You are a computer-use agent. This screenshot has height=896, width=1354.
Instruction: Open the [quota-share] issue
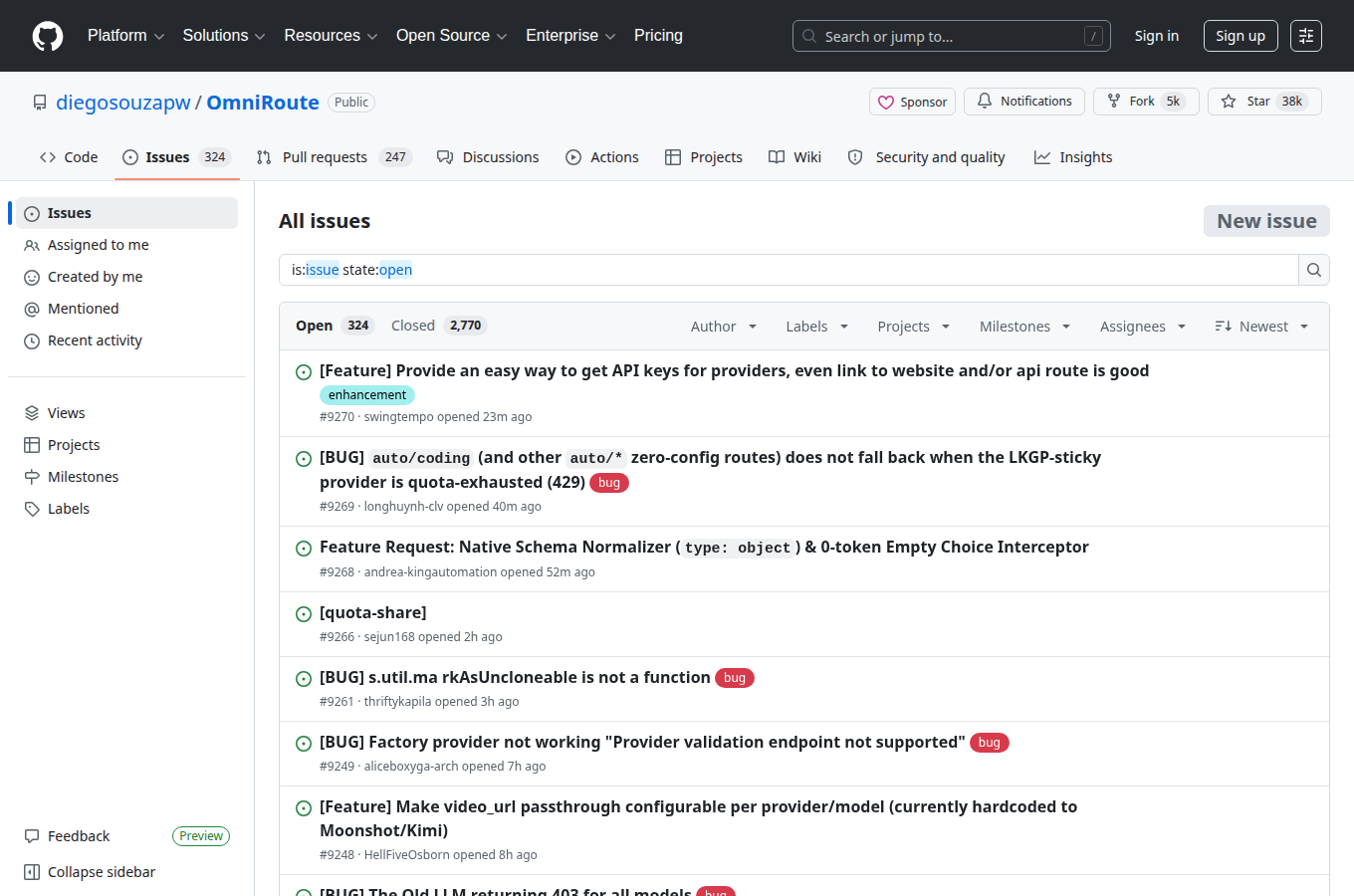372,612
